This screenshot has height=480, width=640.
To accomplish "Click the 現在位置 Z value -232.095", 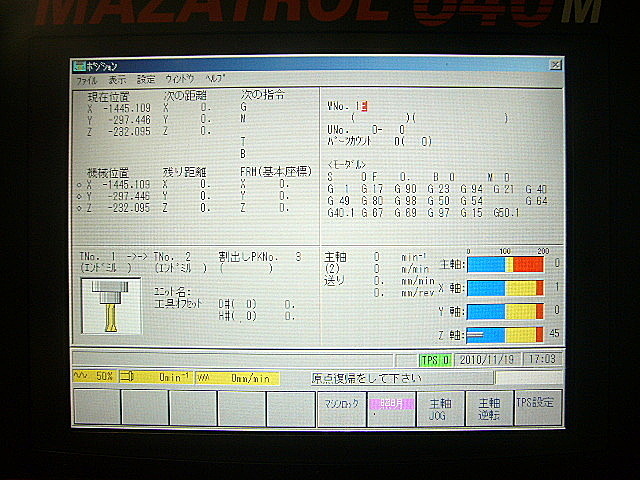I will [129, 131].
